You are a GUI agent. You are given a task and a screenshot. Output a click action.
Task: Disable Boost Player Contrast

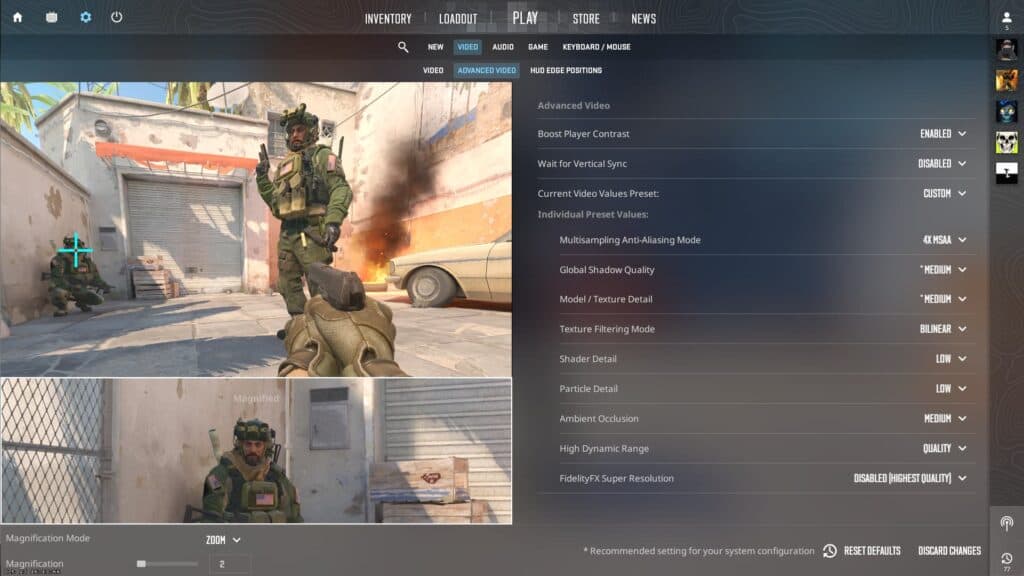tap(940, 134)
